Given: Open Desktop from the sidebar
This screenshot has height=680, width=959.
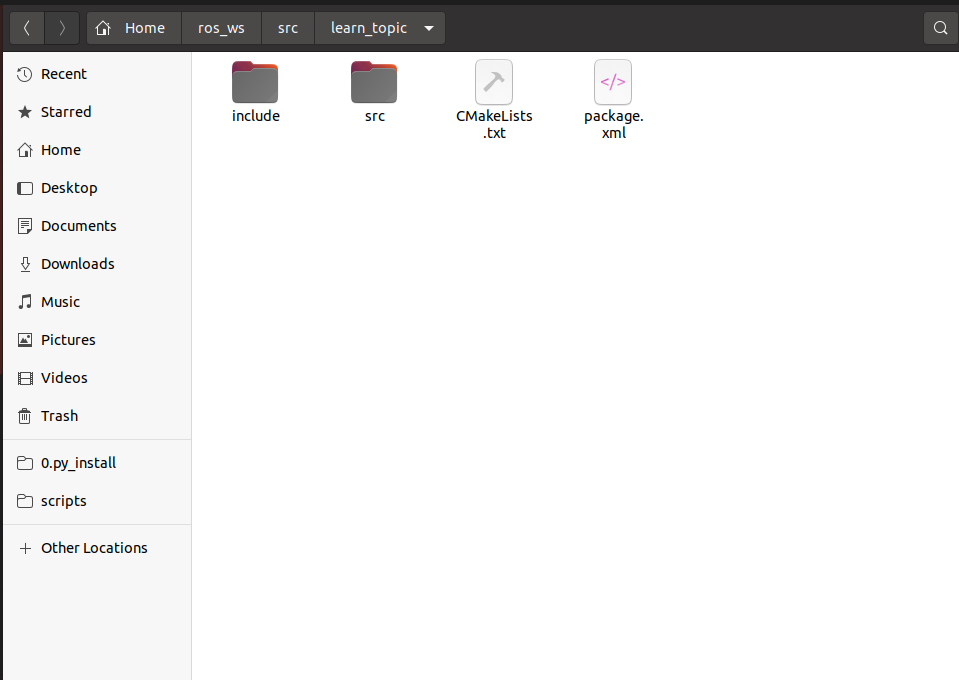Looking at the screenshot, I should (x=97, y=188).
